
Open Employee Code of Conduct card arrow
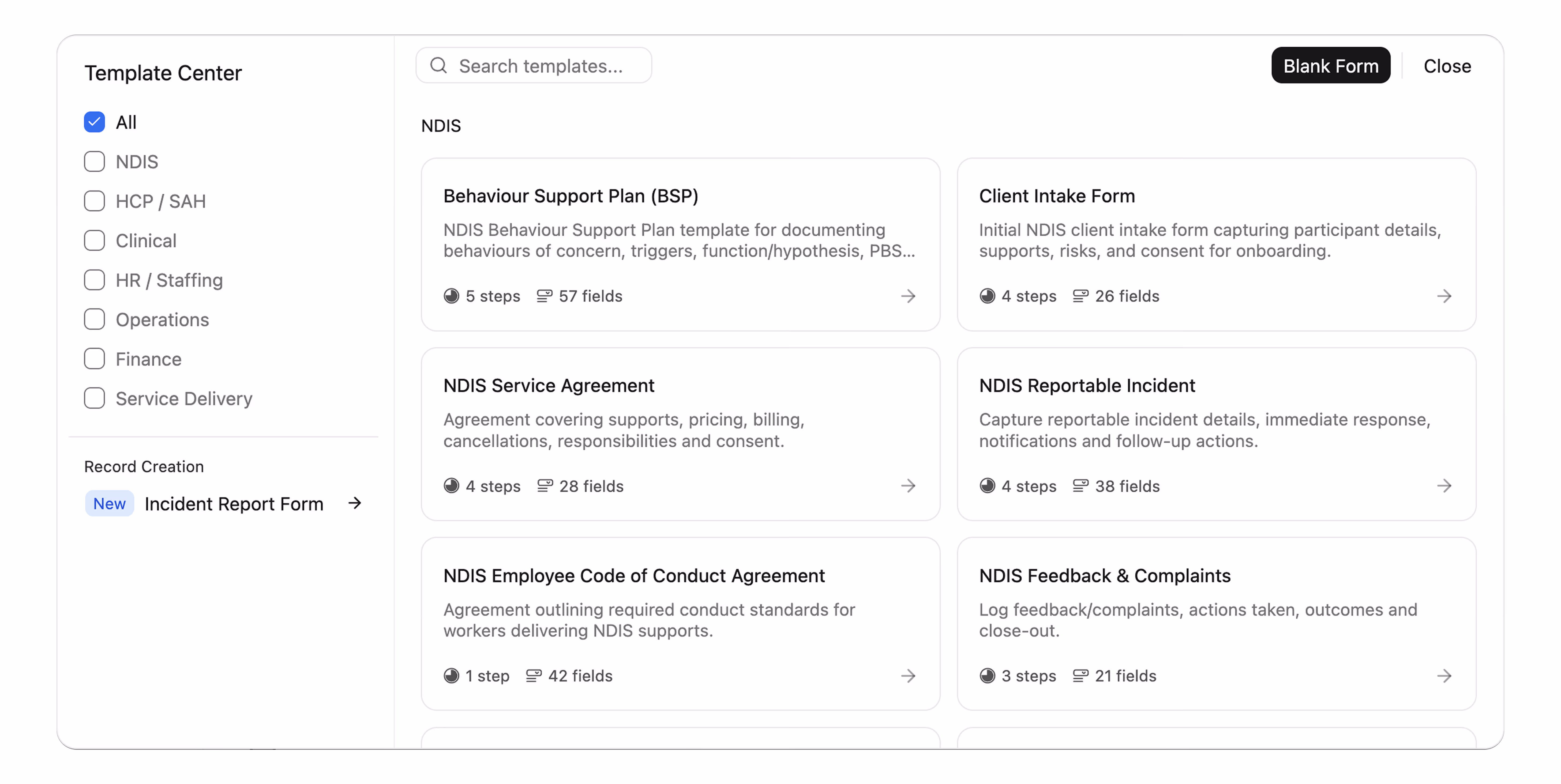pos(908,676)
